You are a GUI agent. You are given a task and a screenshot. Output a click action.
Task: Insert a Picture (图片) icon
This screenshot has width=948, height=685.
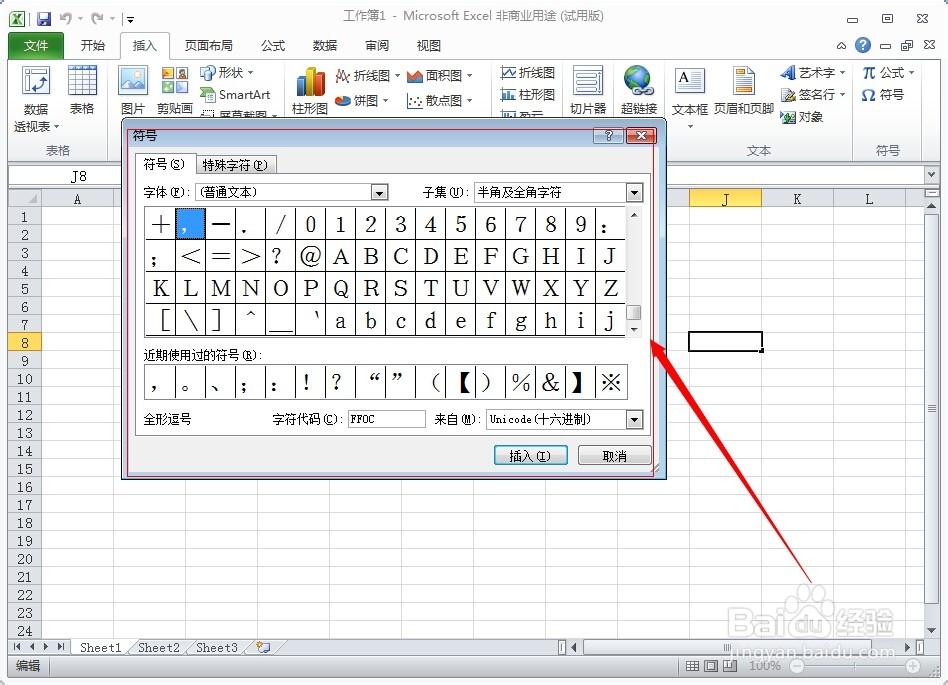(x=133, y=90)
